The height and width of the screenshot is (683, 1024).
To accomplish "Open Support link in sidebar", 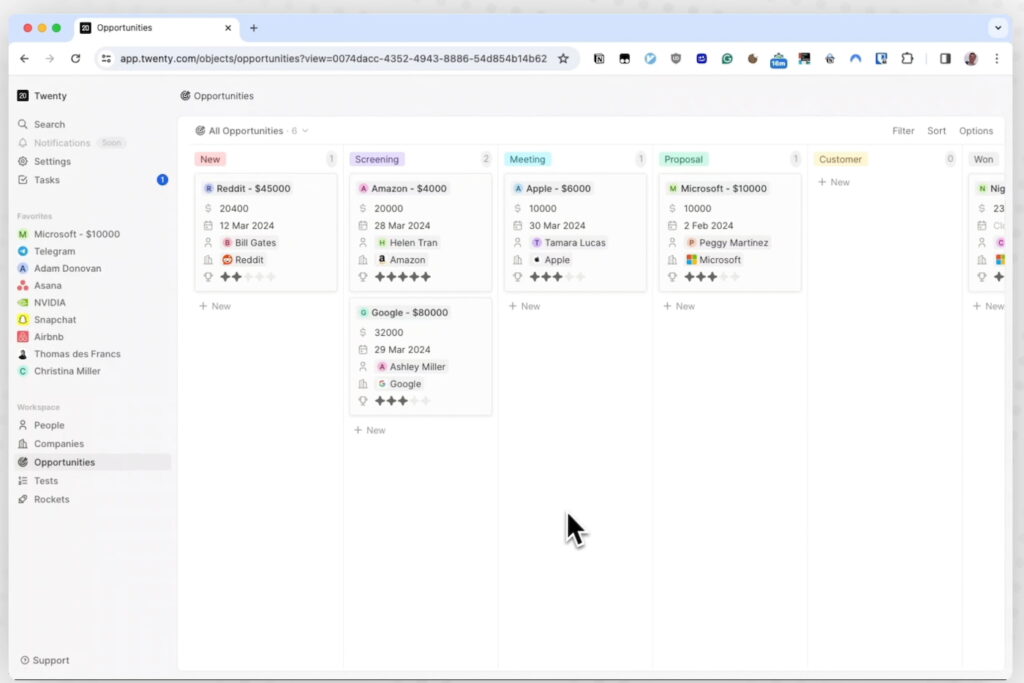I will (44, 660).
